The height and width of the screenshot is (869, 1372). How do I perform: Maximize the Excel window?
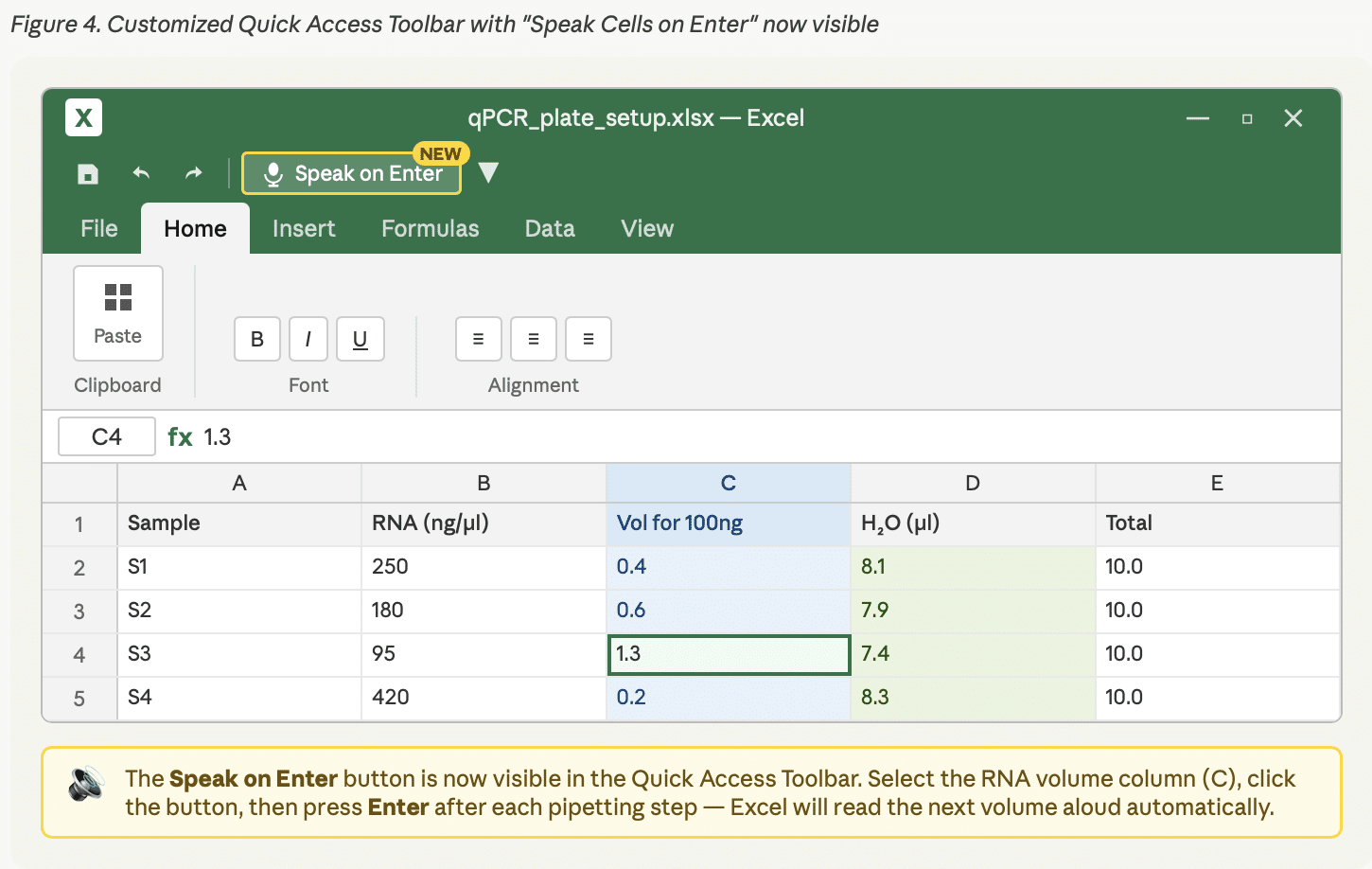(x=1247, y=118)
